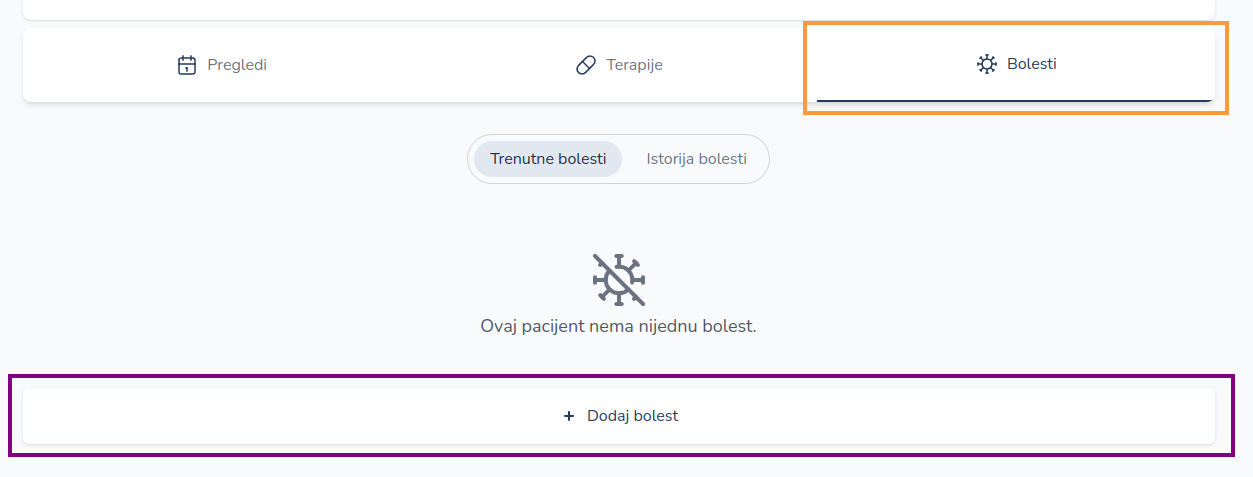This screenshot has height=477, width=1253.
Task: Show Trenutne bolesti list
Action: point(548,159)
